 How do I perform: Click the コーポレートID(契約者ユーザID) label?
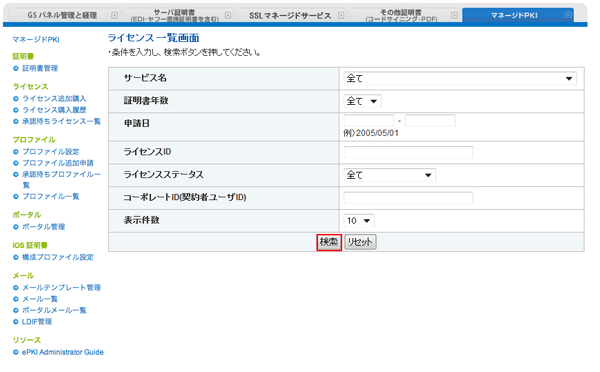(x=185, y=197)
